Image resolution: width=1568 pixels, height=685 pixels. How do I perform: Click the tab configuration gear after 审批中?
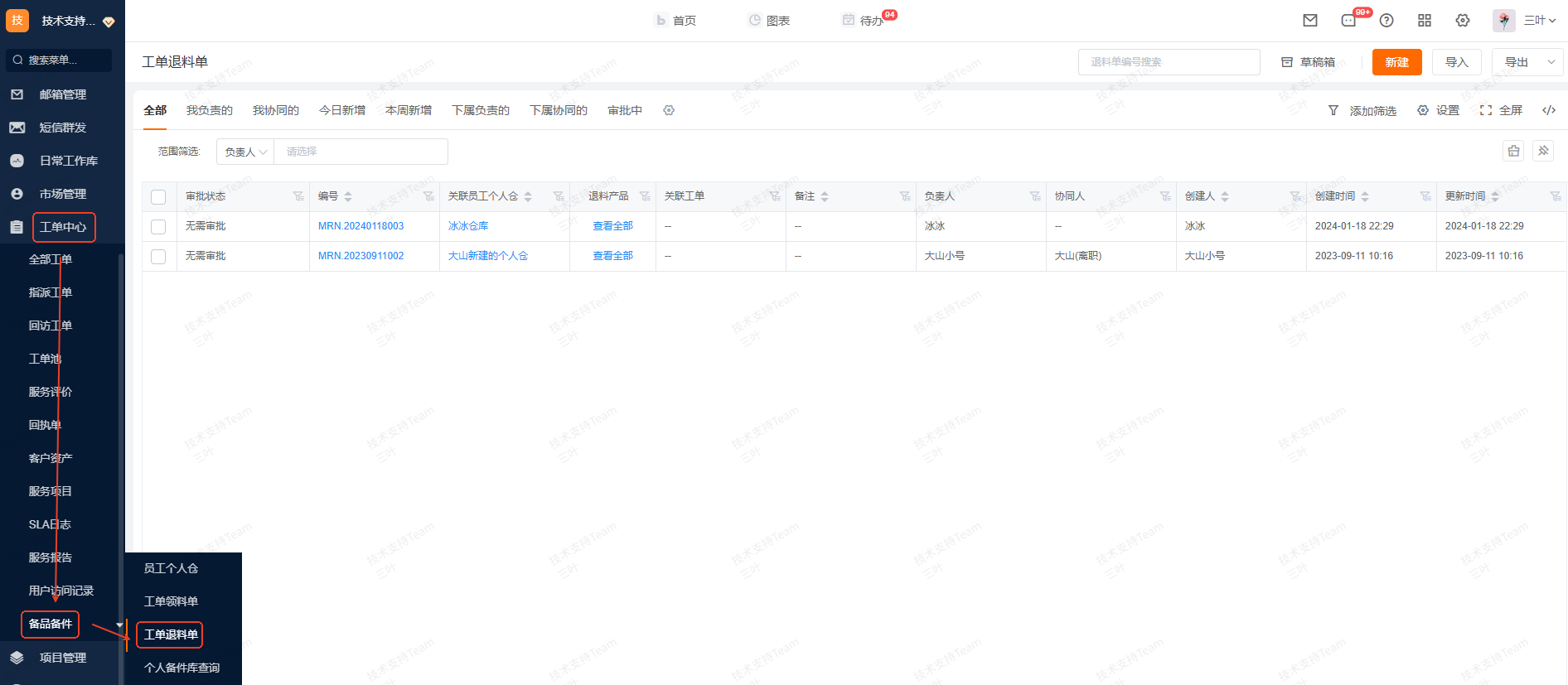pyautogui.click(x=669, y=110)
